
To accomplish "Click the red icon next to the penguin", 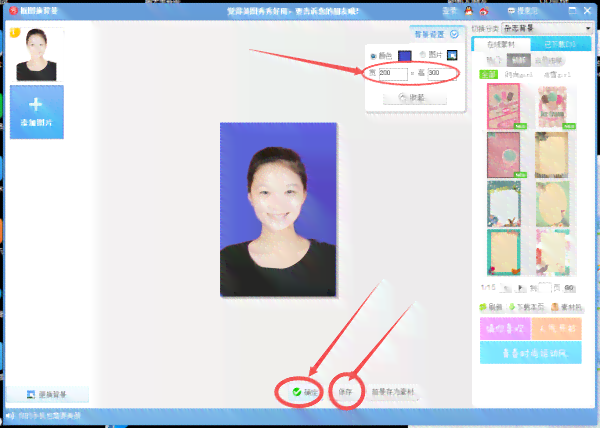I will click(x=484, y=11).
